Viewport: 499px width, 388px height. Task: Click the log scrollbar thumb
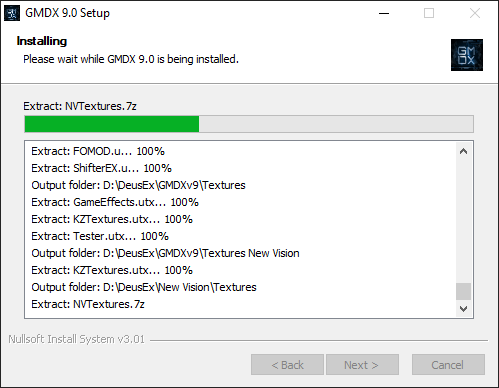pyautogui.click(x=463, y=292)
